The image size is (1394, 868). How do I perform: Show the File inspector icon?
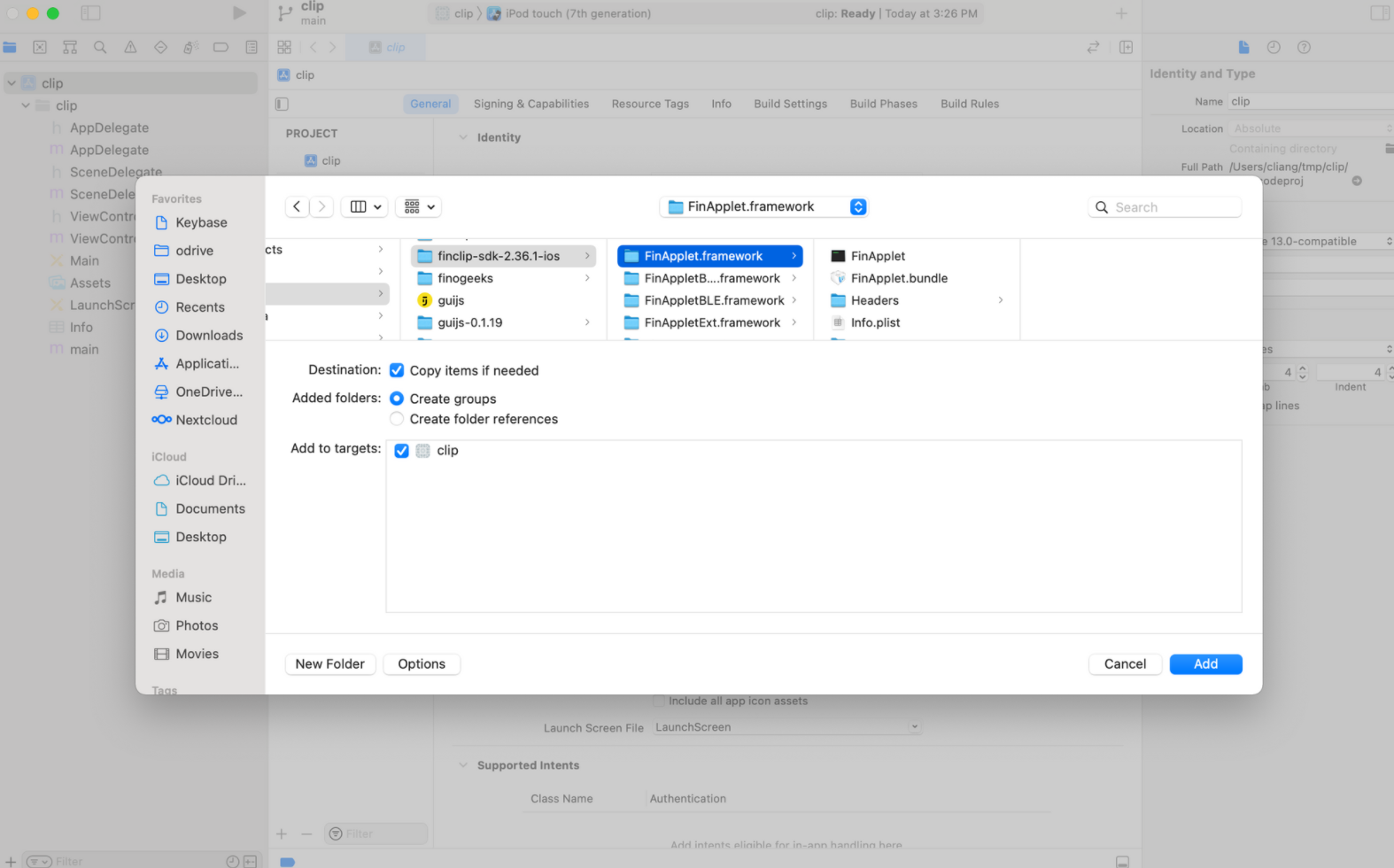pyautogui.click(x=1243, y=48)
